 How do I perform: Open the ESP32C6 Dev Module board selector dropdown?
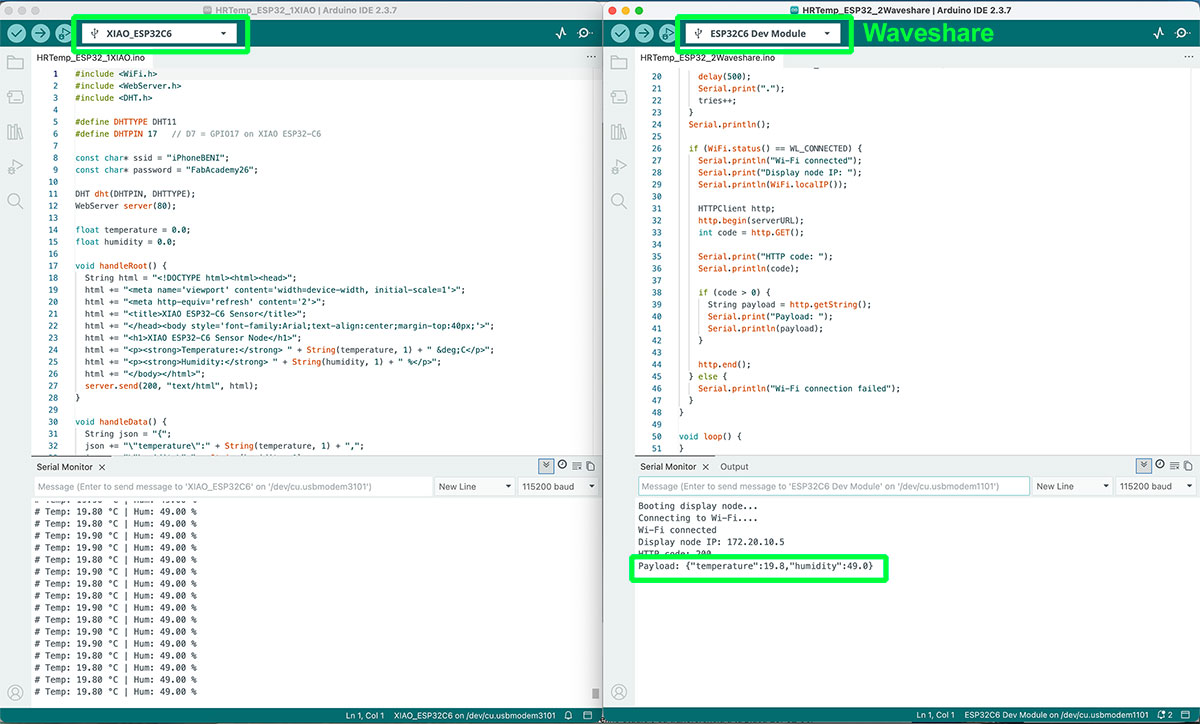tap(763, 33)
